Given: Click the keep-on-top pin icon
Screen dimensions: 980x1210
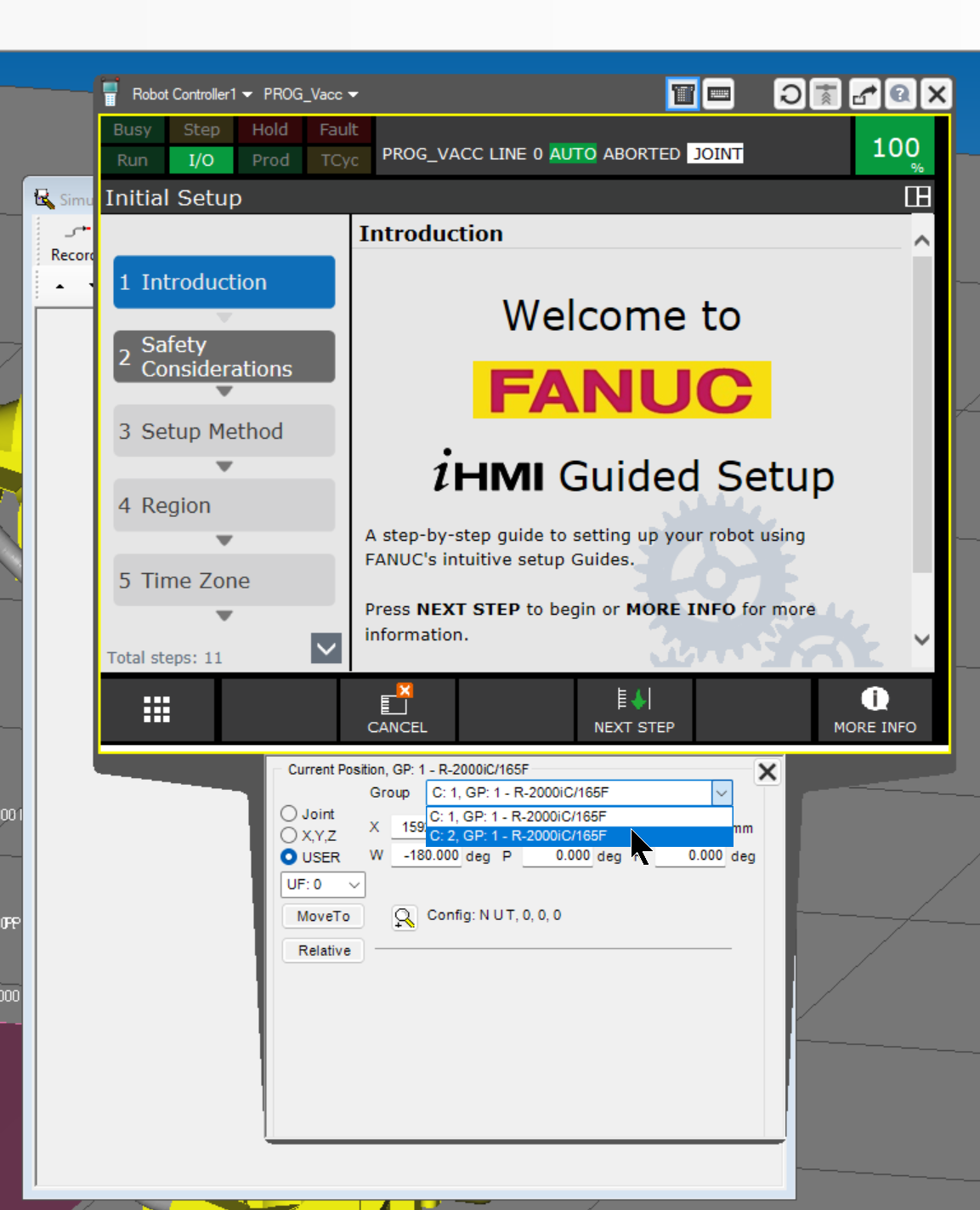Looking at the screenshot, I should click(825, 94).
